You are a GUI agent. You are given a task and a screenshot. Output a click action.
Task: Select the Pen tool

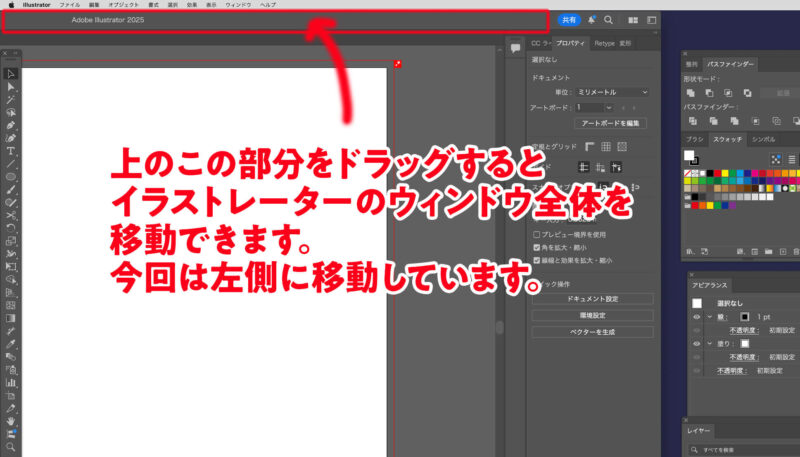10,125
